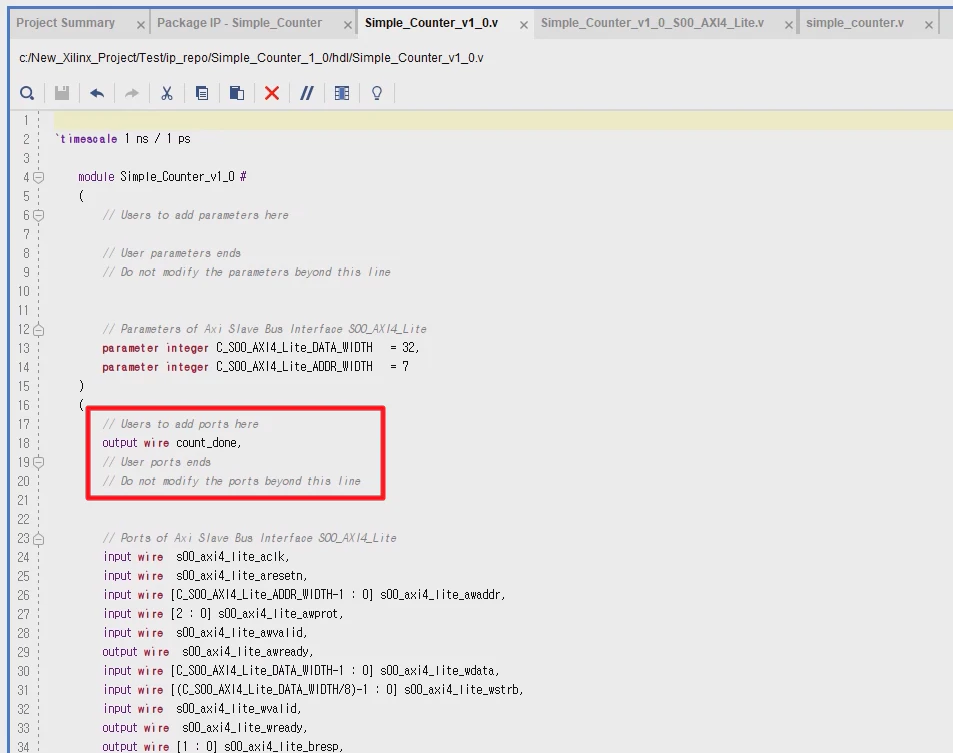The image size is (953, 753).
Task: Toggle line comments with the // icon
Action: (x=307, y=93)
